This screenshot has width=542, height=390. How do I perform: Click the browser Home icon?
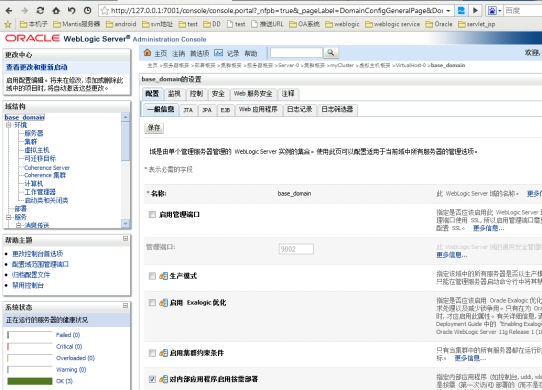coord(56,10)
